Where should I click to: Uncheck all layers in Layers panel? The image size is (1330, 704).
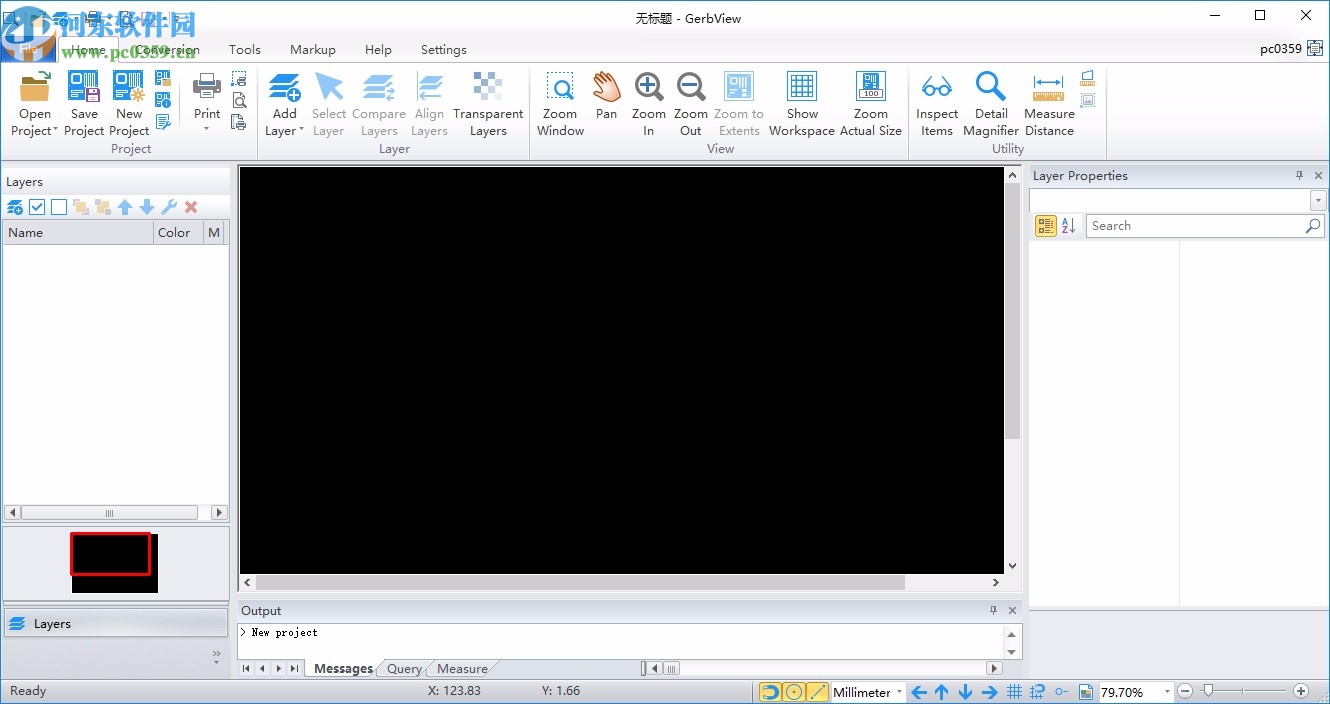click(58, 207)
